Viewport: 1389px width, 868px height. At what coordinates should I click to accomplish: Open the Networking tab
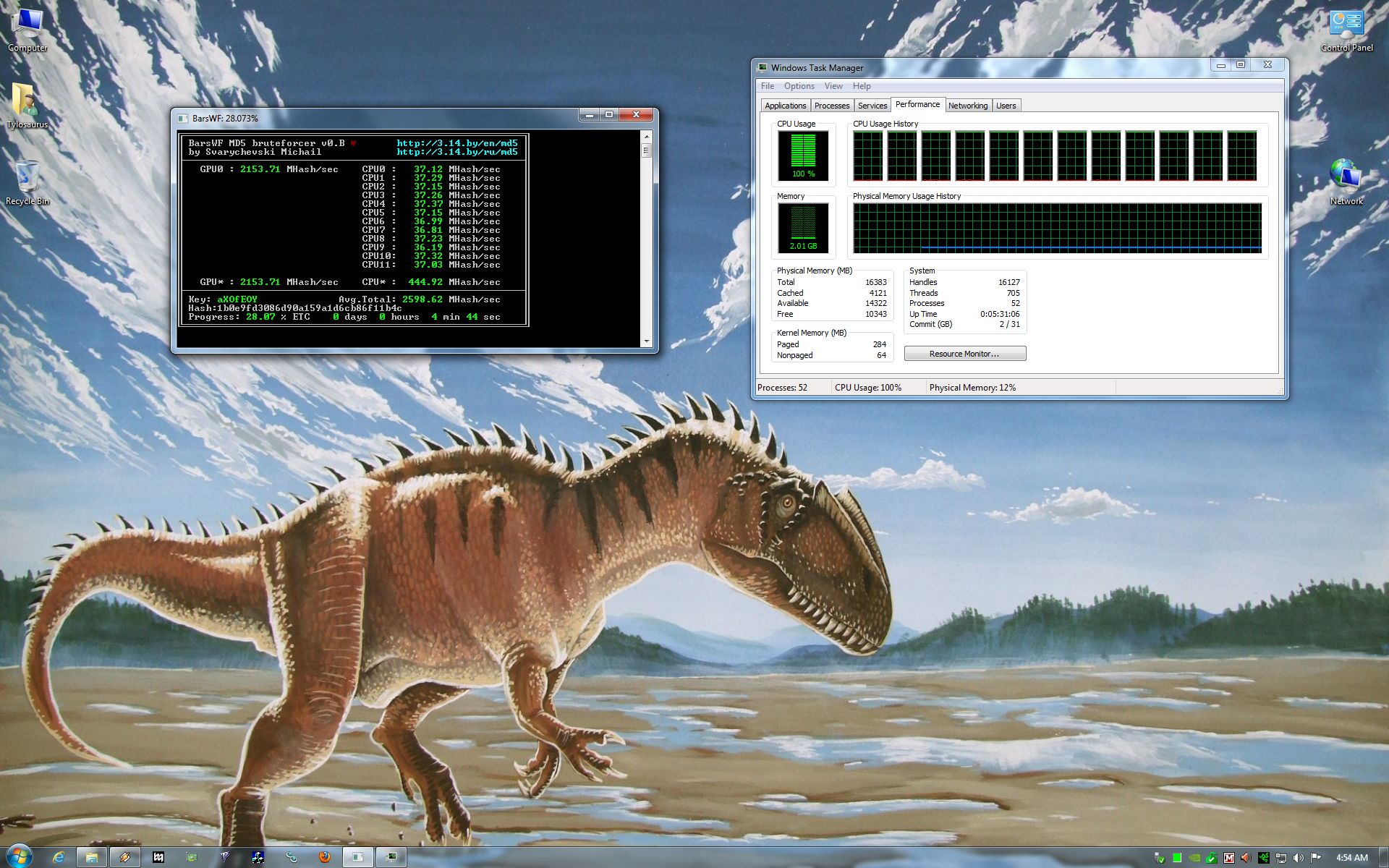pyautogui.click(x=967, y=106)
